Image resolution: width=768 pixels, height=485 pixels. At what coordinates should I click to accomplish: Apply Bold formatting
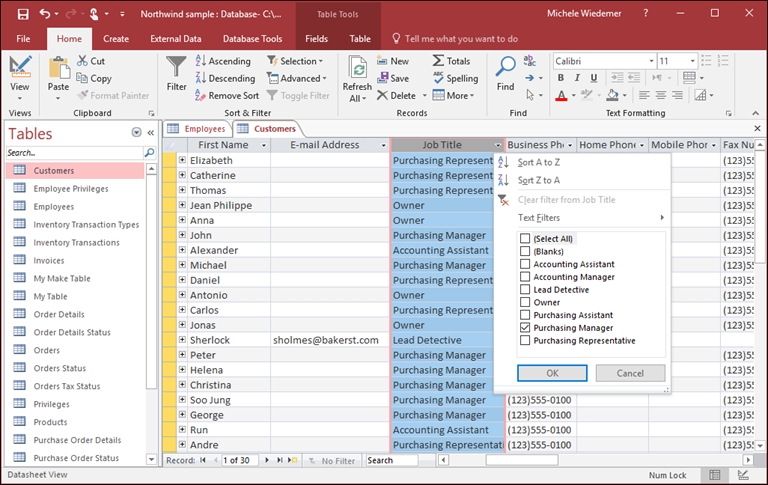pyautogui.click(x=561, y=77)
